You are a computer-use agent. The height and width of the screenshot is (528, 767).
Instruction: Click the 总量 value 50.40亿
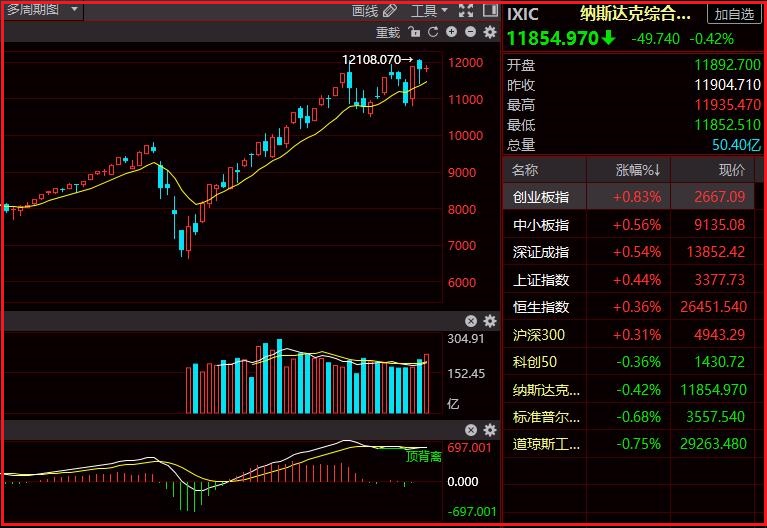[x=736, y=145]
